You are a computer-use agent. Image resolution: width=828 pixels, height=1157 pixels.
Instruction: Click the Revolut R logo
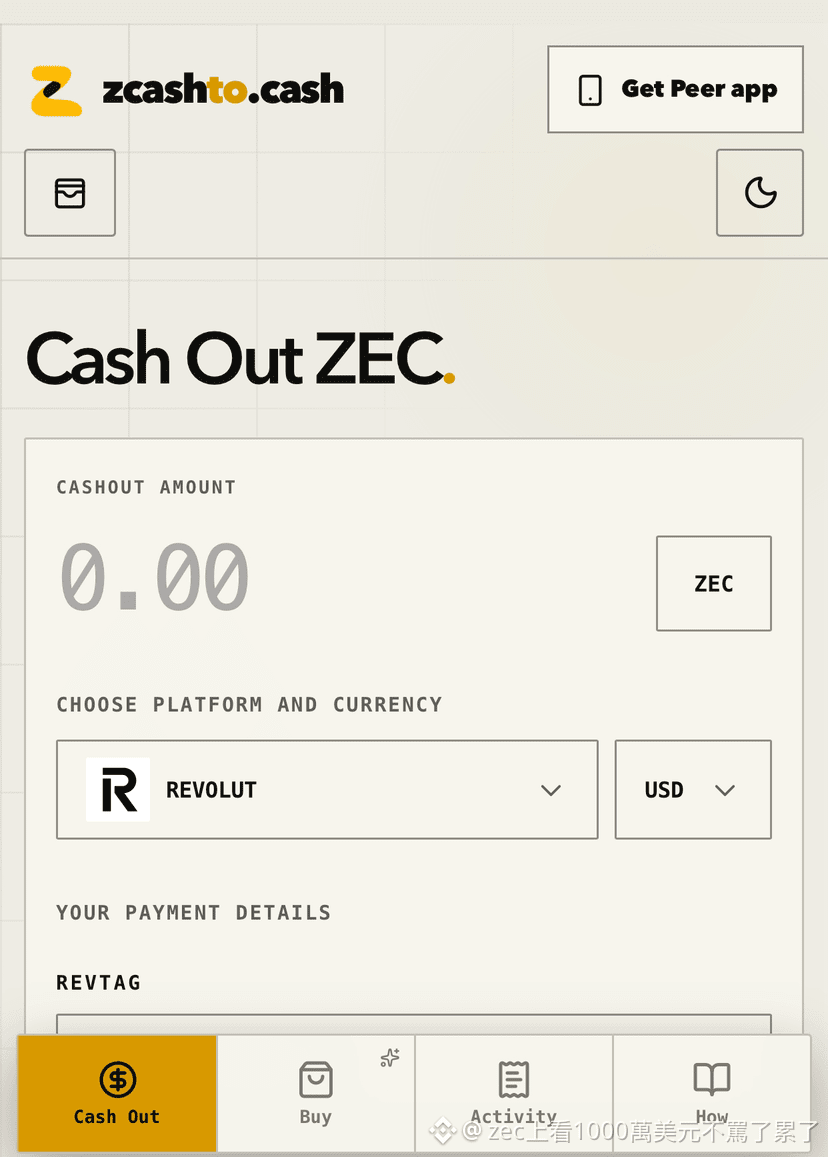[118, 790]
